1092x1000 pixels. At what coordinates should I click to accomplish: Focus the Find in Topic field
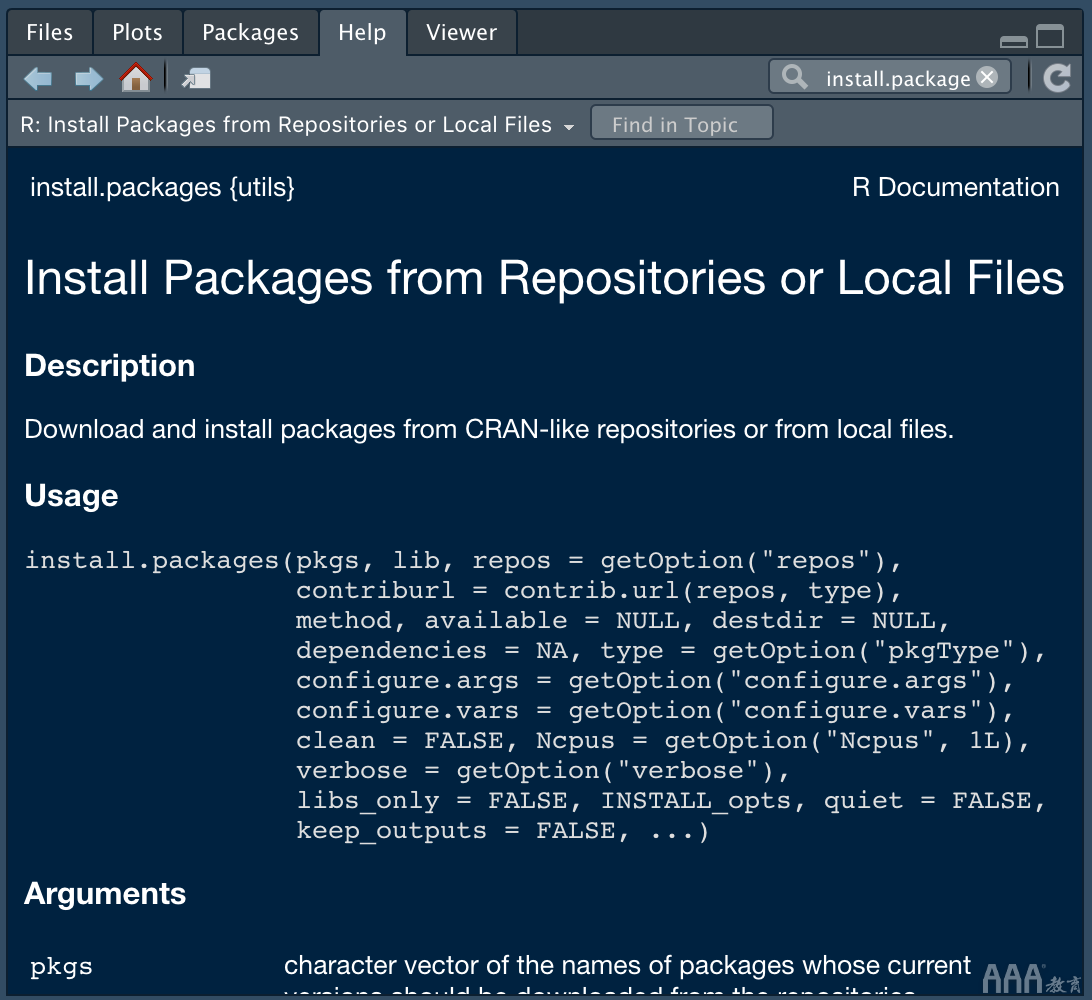pyautogui.click(x=681, y=125)
